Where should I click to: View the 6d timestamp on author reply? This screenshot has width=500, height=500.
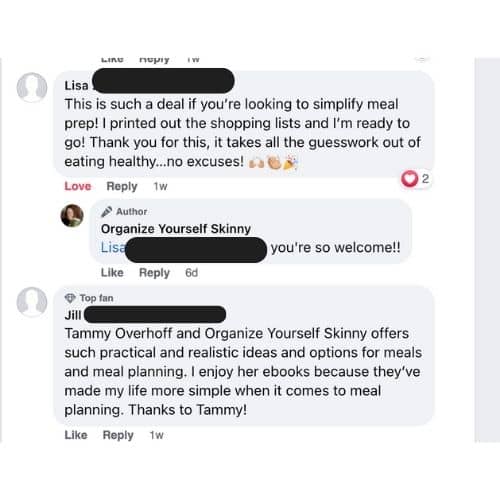point(191,273)
